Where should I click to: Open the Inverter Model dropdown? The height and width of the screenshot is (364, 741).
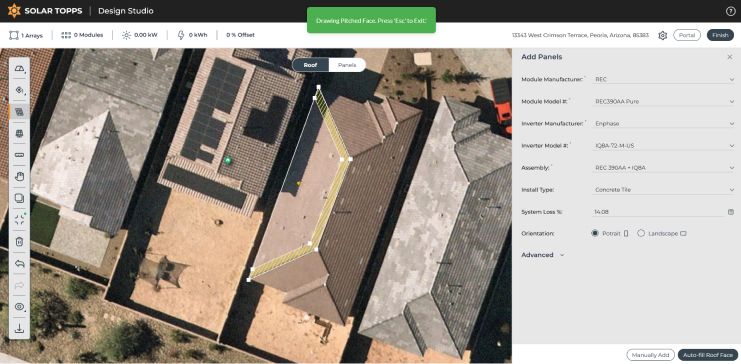click(x=664, y=146)
